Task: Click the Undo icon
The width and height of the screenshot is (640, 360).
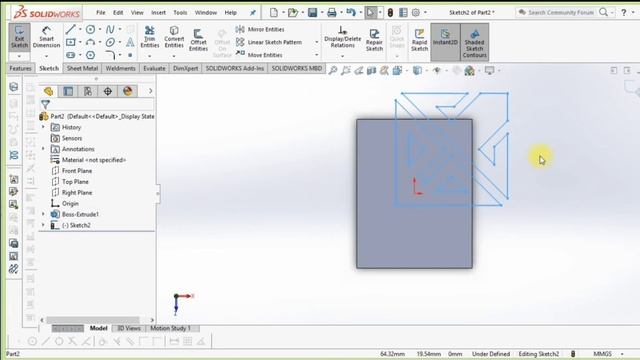Action: click(351, 13)
